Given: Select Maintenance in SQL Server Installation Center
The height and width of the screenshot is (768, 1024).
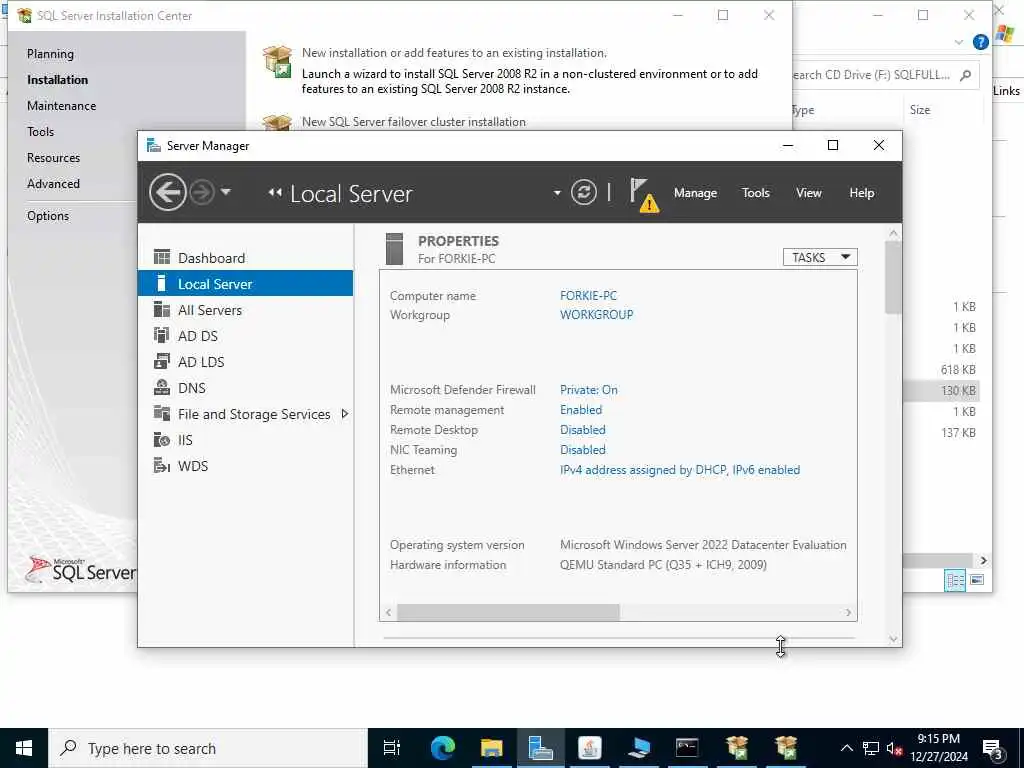Looking at the screenshot, I should click(x=61, y=106).
